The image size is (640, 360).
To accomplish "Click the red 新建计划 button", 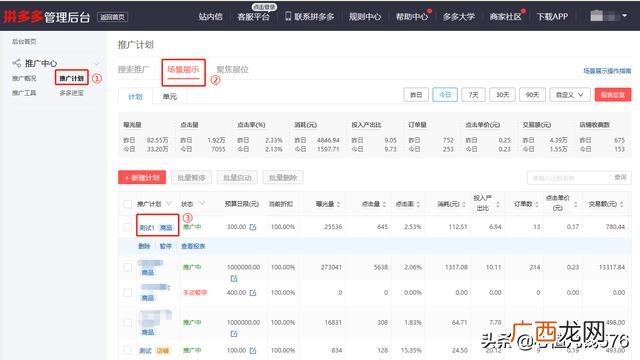I will tap(142, 178).
